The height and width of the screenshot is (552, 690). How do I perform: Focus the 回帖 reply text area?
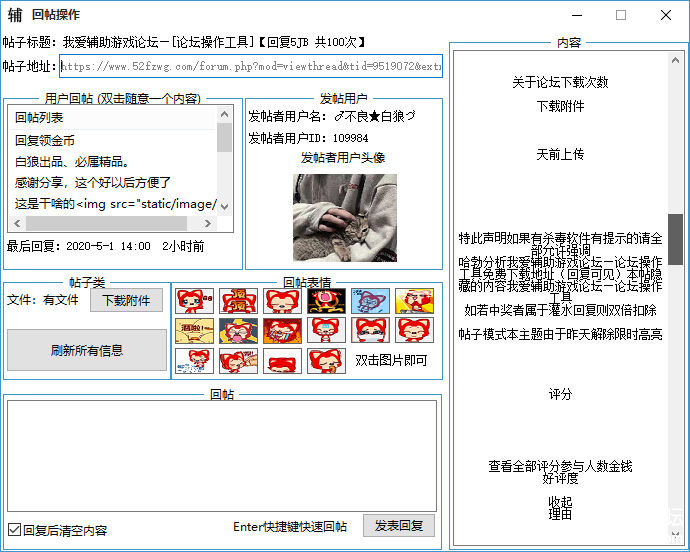(x=221, y=455)
